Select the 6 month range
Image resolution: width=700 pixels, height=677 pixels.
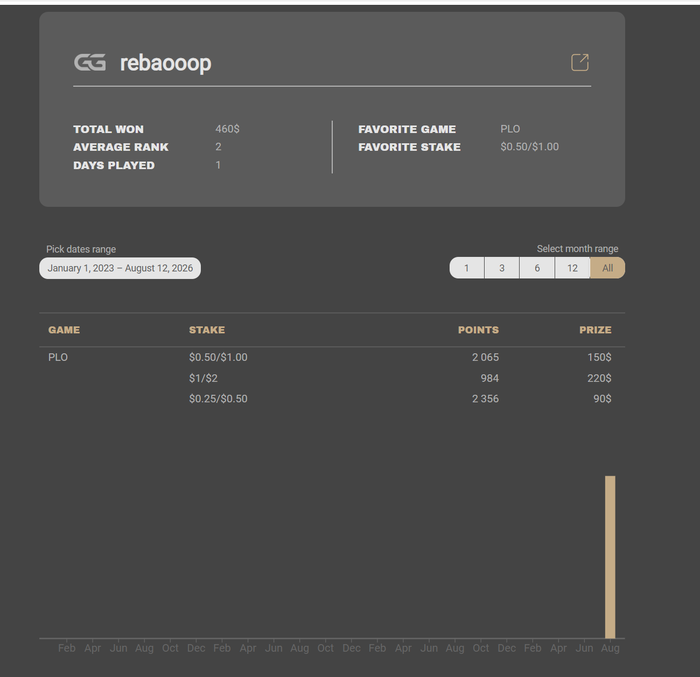tap(537, 268)
